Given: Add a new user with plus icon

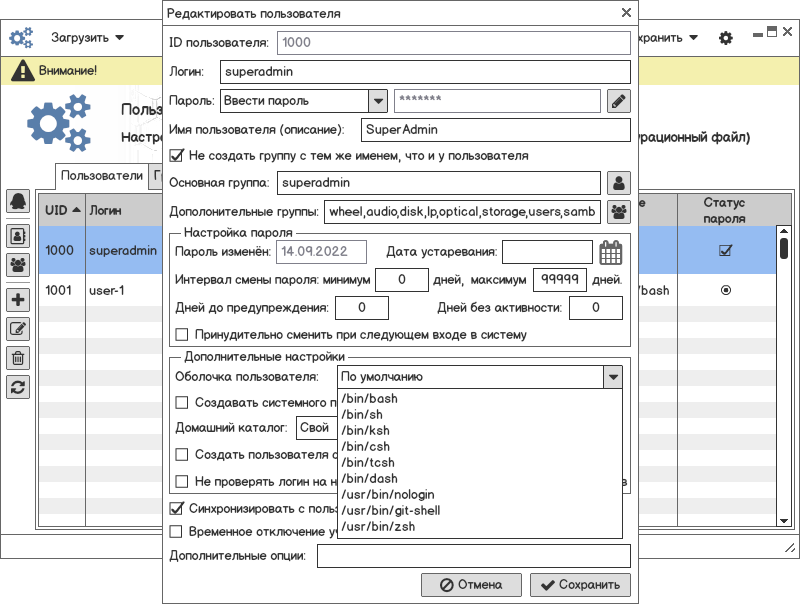Looking at the screenshot, I should pos(18,299).
